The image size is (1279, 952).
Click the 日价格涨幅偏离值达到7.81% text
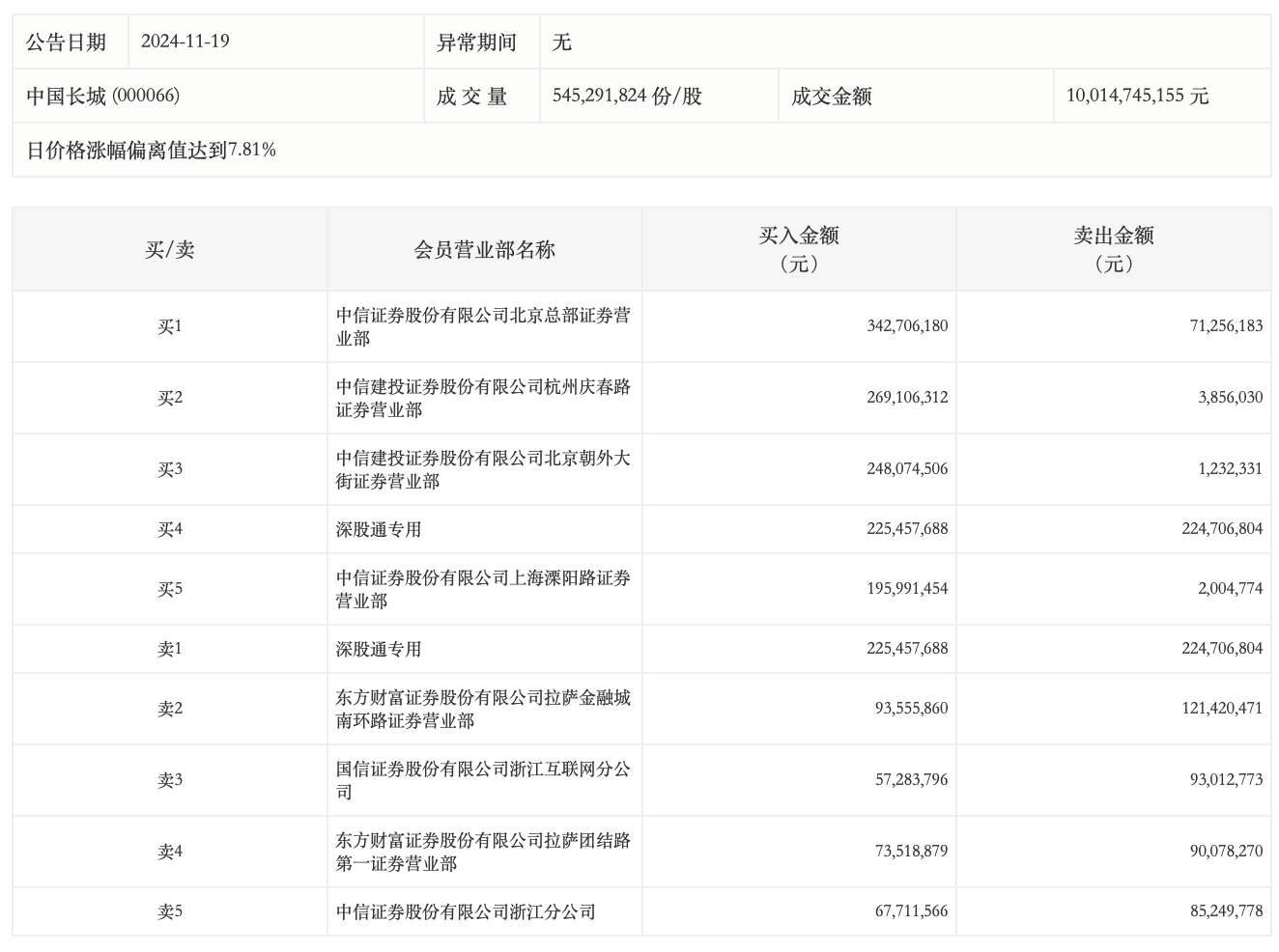pos(151,150)
